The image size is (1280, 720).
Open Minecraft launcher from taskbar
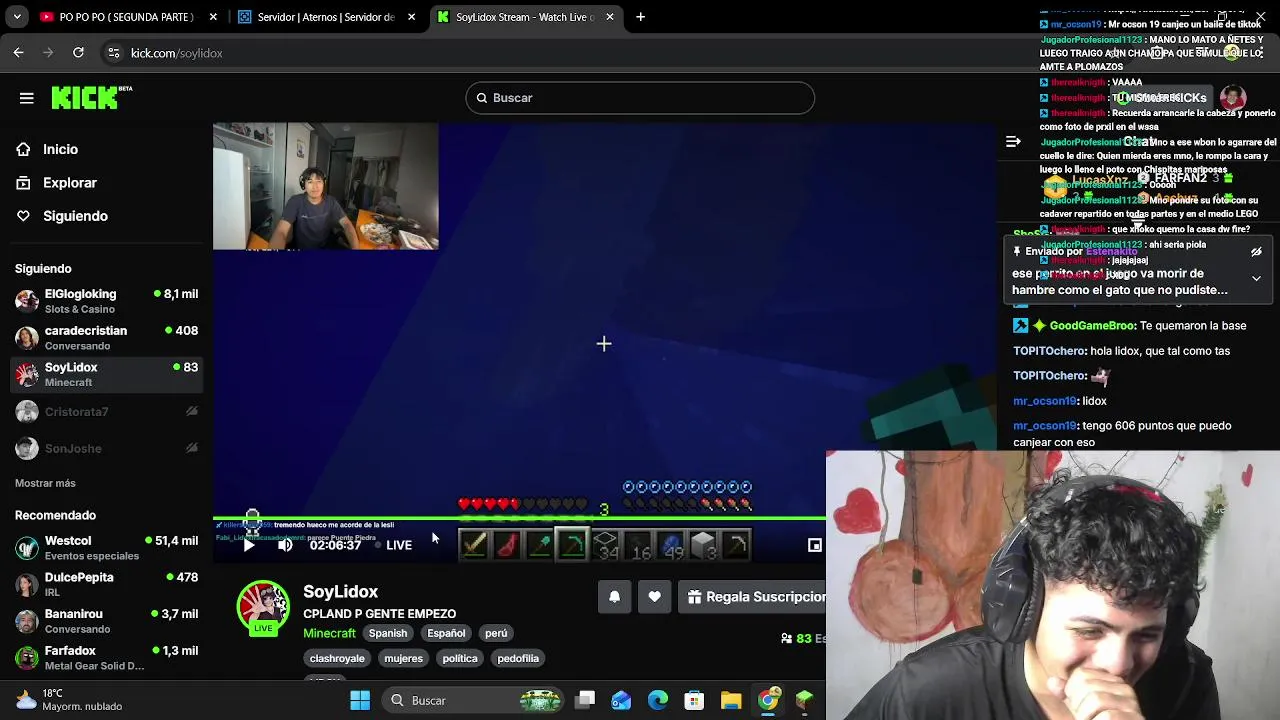tap(804, 700)
